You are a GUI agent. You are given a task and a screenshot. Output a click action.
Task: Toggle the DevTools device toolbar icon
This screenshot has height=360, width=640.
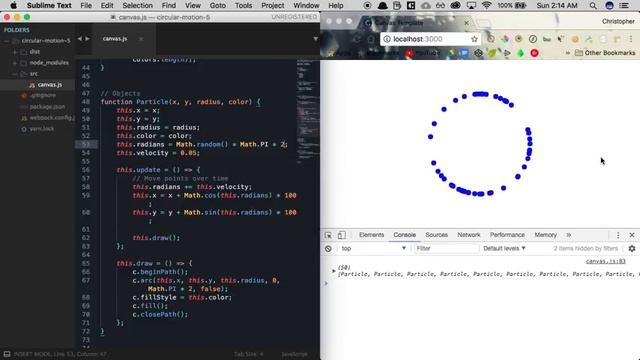coord(342,235)
